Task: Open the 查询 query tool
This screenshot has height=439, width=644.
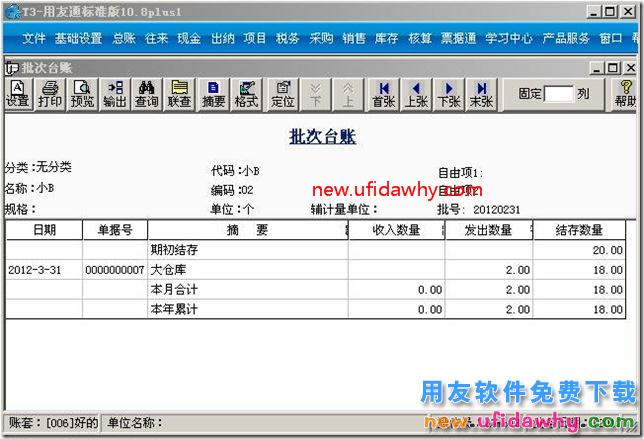Action: pyautogui.click(x=147, y=94)
